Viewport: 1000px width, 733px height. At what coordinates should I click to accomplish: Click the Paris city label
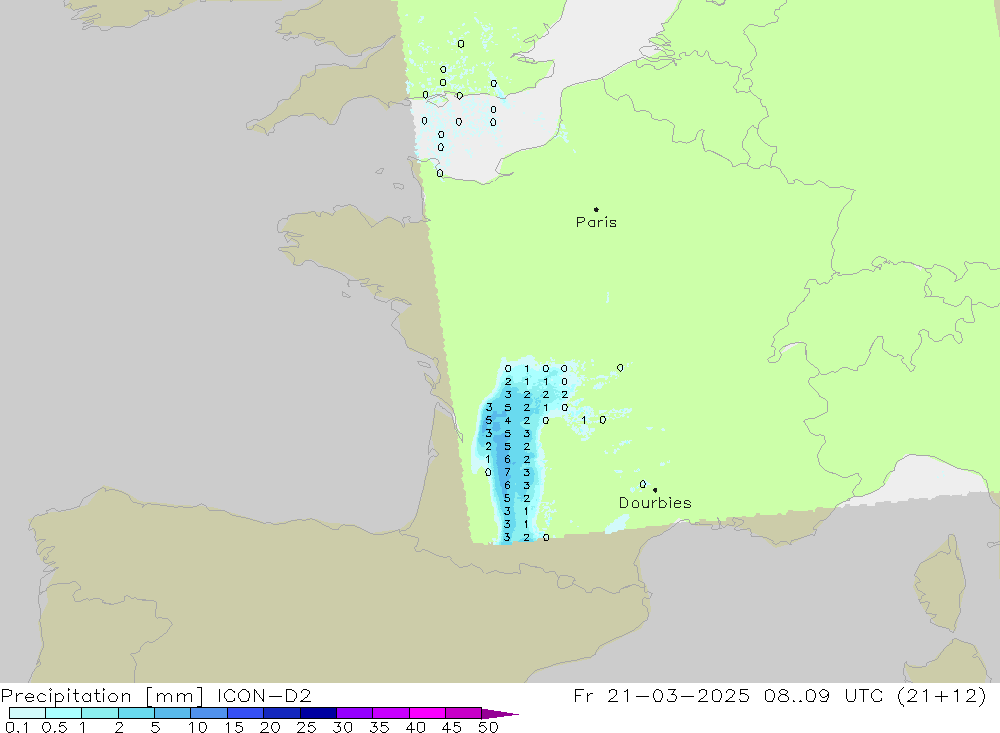click(x=596, y=222)
